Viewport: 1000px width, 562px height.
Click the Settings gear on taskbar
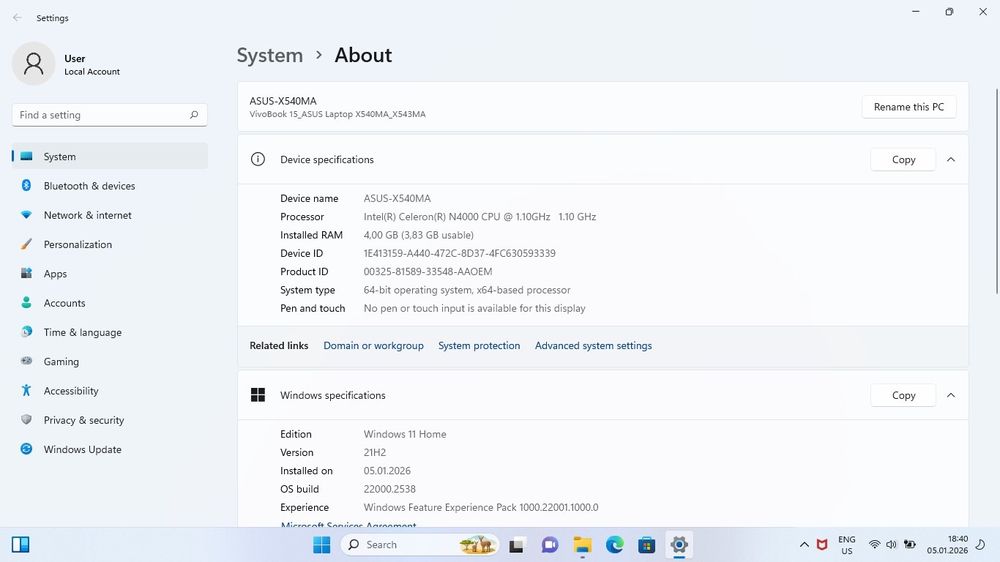click(679, 545)
